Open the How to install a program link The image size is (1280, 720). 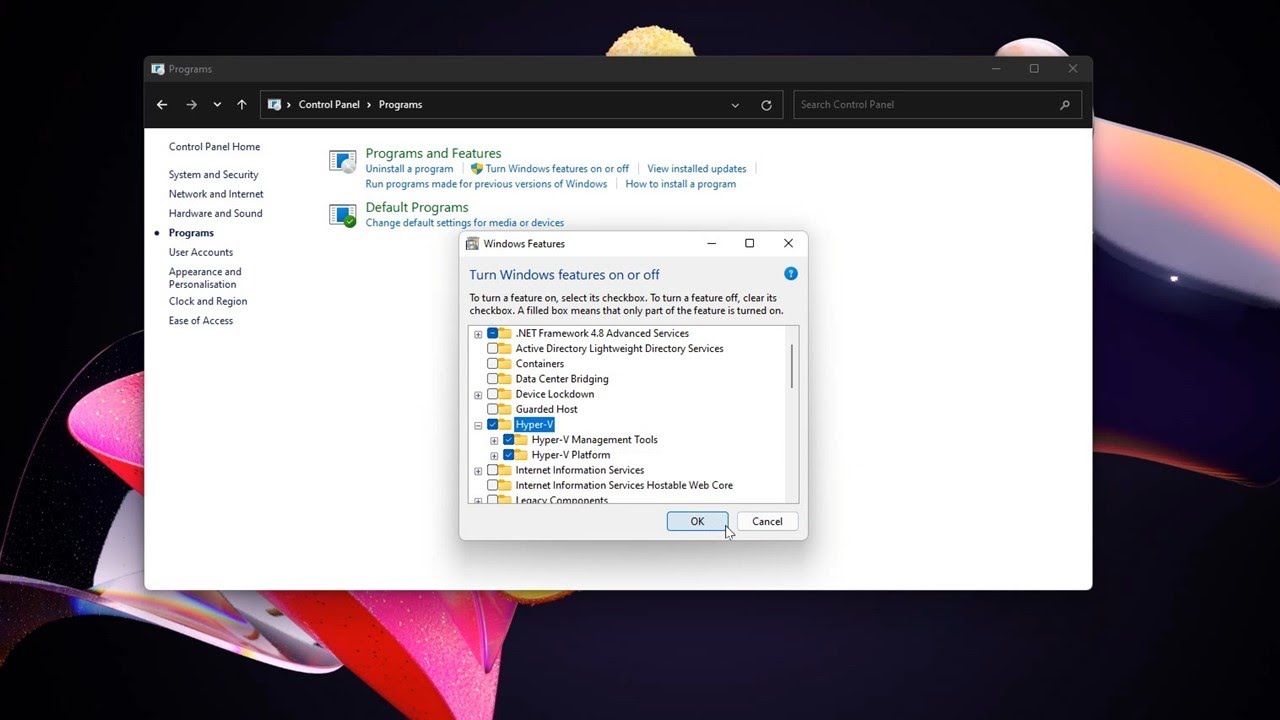click(680, 184)
